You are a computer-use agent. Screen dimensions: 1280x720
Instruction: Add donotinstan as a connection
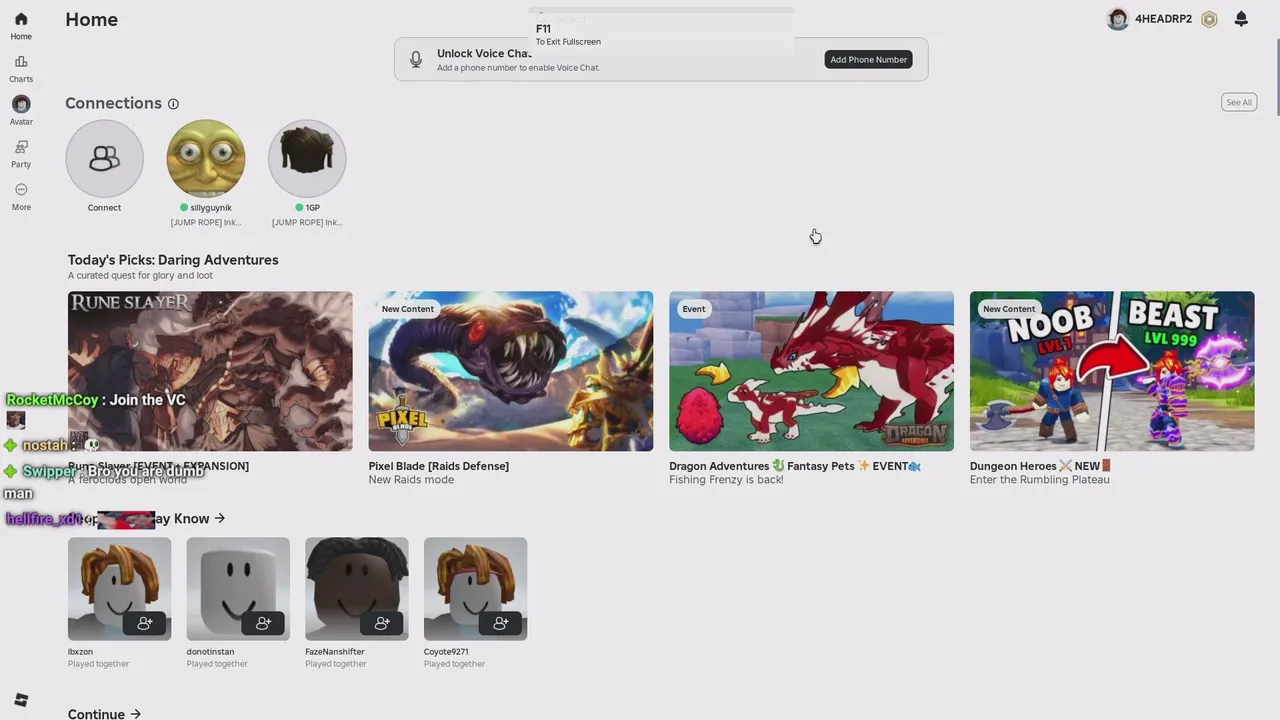[x=263, y=623]
